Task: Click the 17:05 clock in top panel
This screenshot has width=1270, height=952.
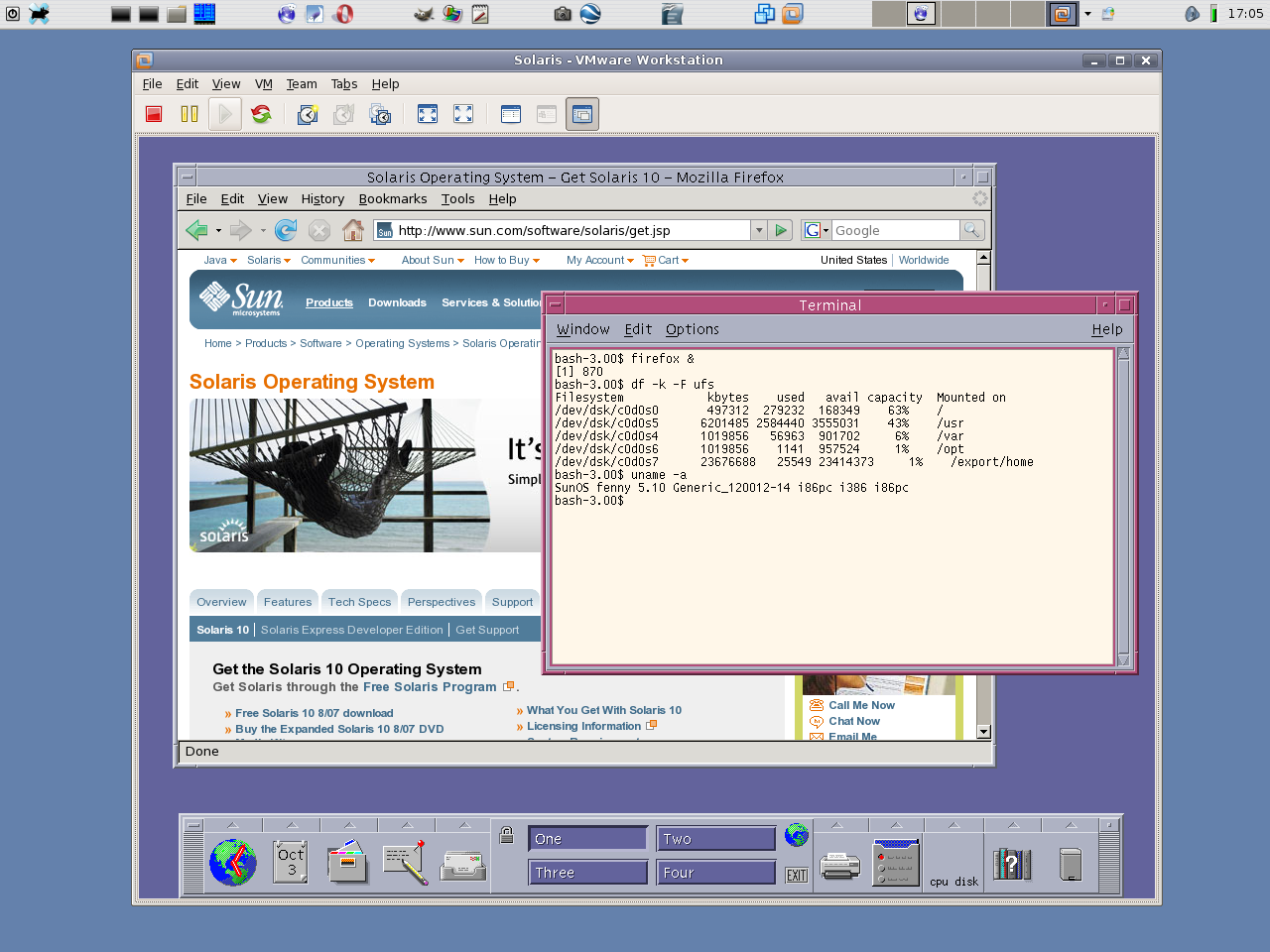Action: (x=1245, y=14)
